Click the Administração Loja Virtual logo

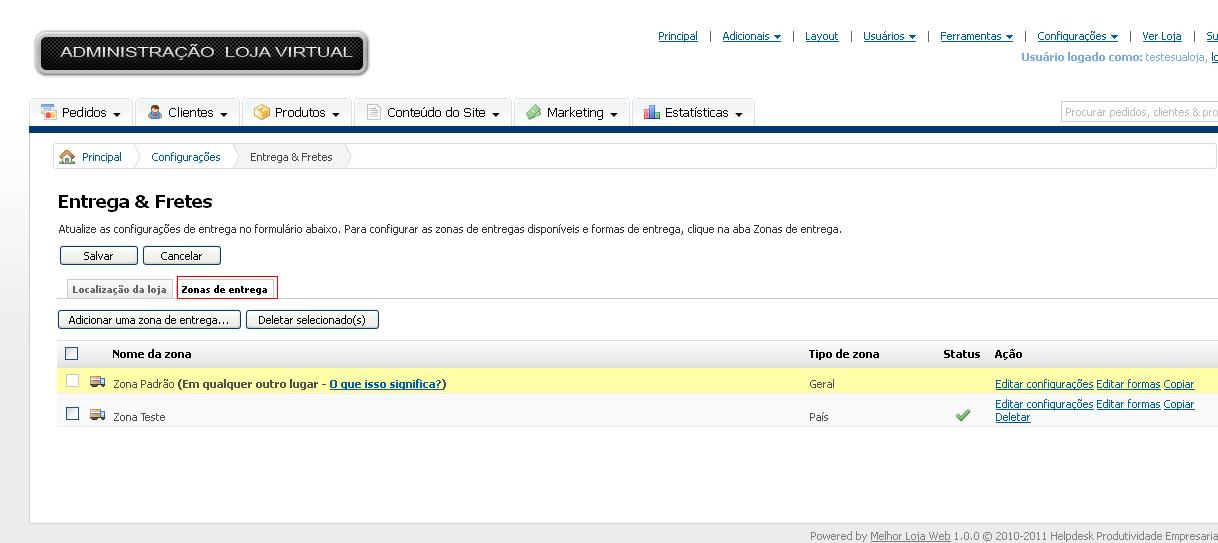(x=202, y=53)
